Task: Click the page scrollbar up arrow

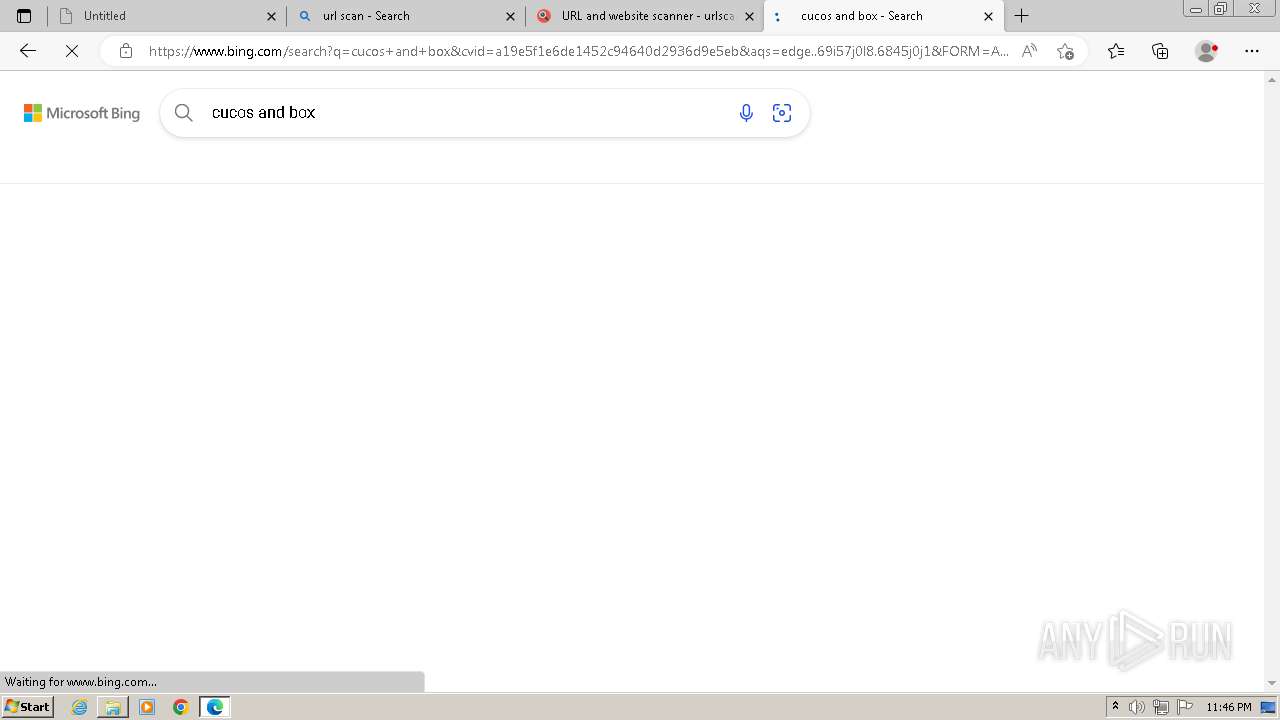Action: pos(1272,79)
